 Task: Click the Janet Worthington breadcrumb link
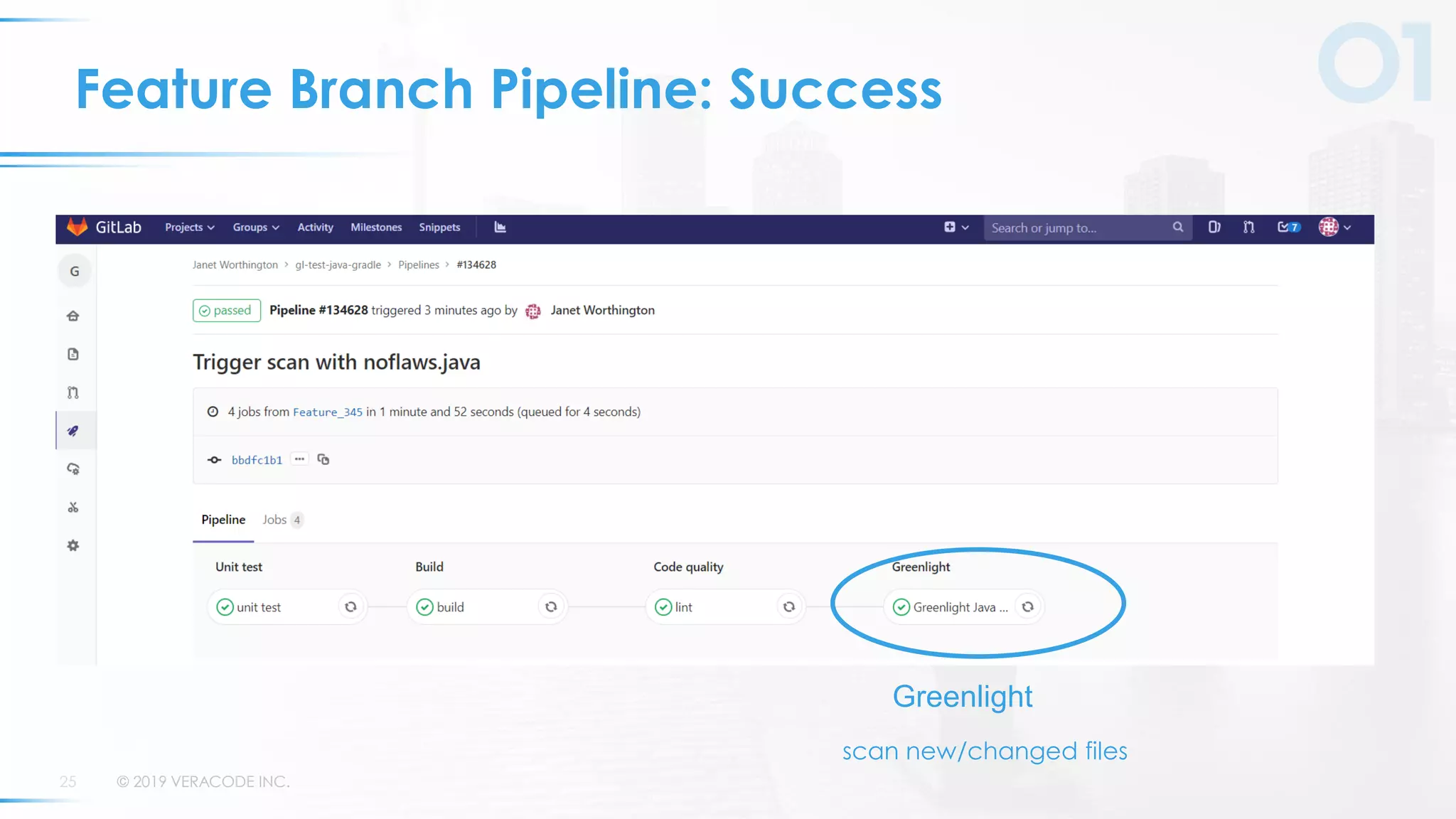(x=235, y=265)
